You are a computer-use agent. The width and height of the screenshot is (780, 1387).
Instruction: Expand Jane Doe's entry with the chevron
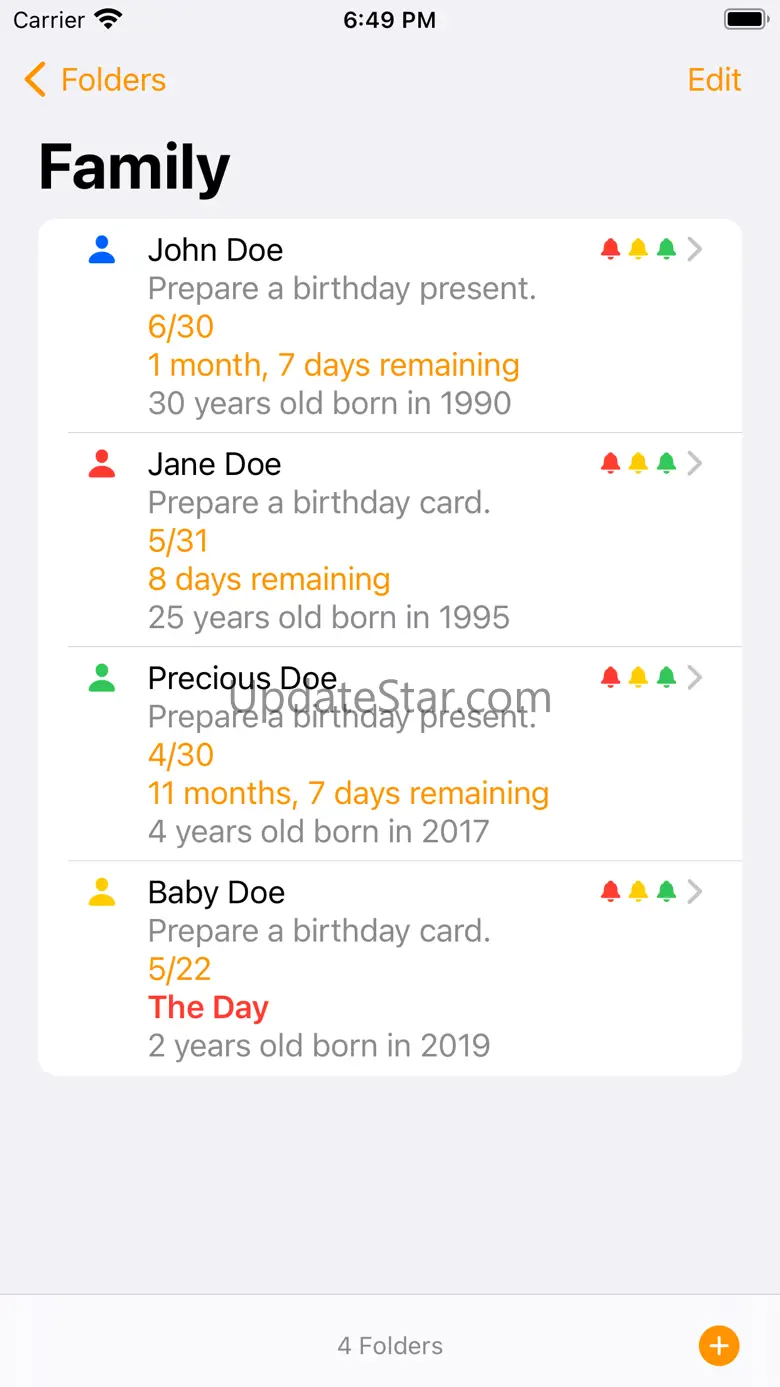tap(695, 463)
